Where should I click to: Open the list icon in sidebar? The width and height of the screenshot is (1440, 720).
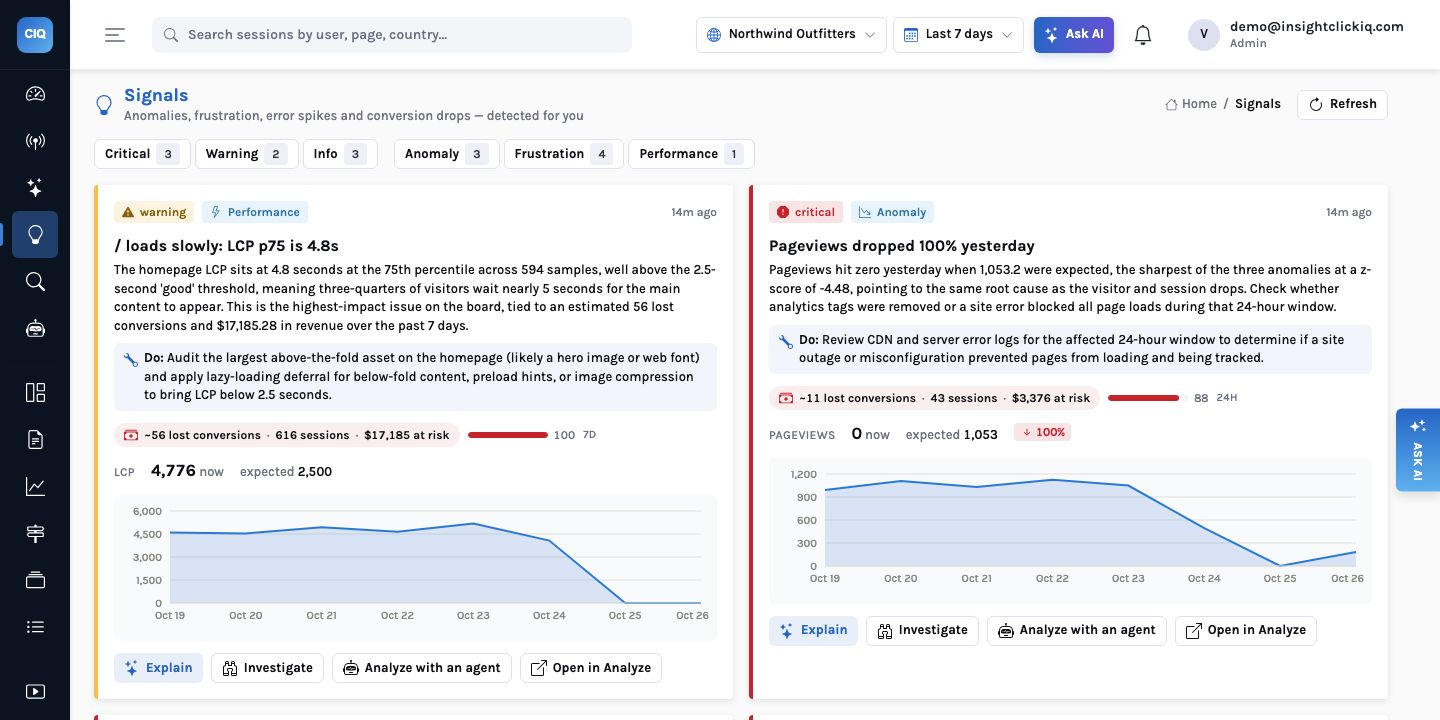tap(35, 627)
